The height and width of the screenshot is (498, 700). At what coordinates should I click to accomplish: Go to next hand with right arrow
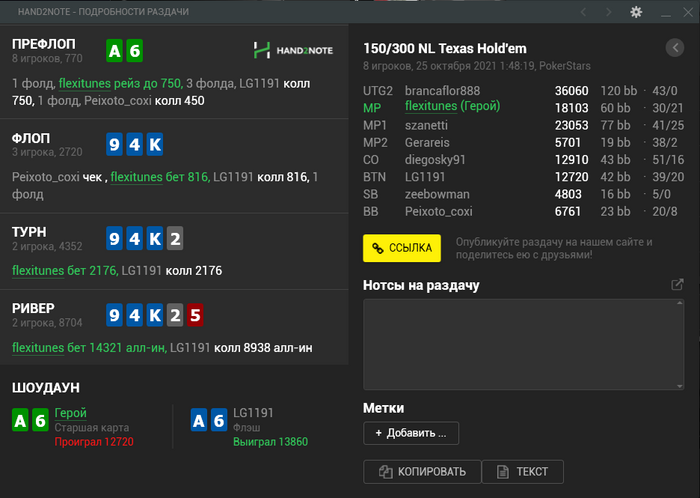[x=608, y=12]
